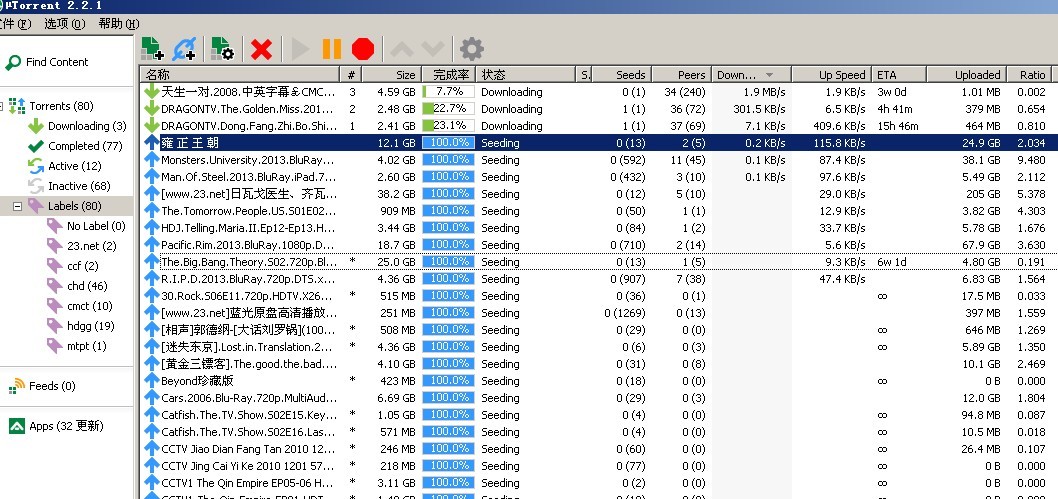Click the Move Down Queue arrow
This screenshot has height=499, width=1058.
click(x=433, y=49)
